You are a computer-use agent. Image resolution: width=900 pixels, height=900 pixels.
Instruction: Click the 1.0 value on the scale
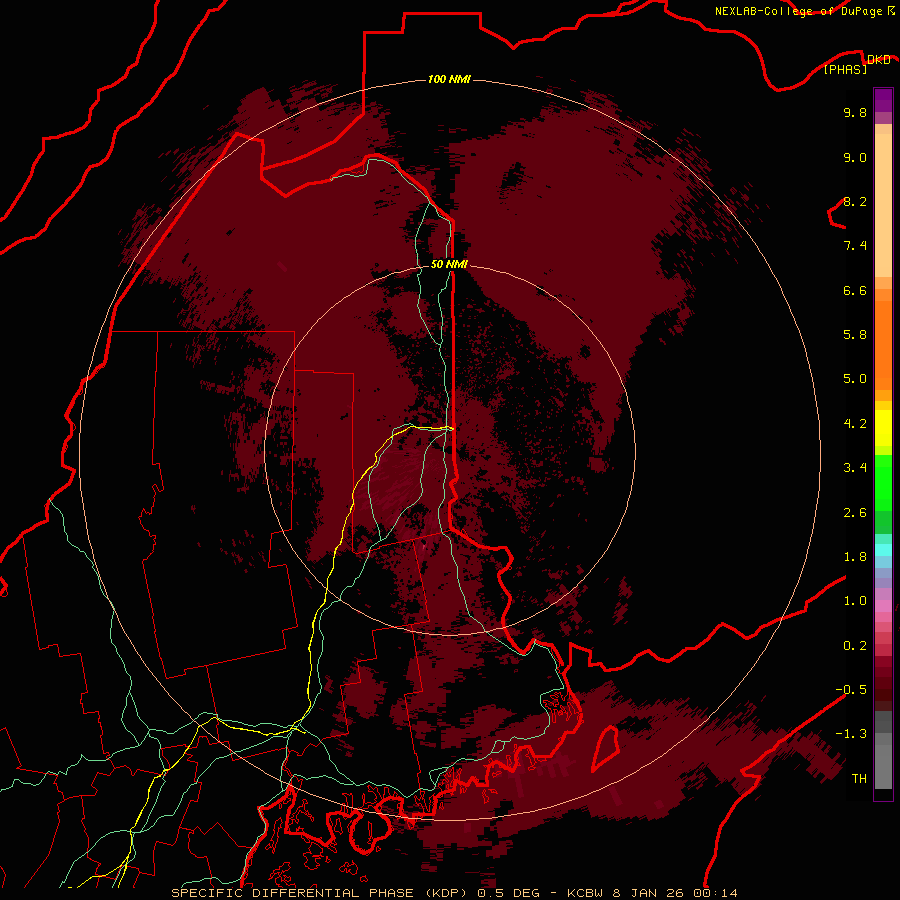[855, 600]
